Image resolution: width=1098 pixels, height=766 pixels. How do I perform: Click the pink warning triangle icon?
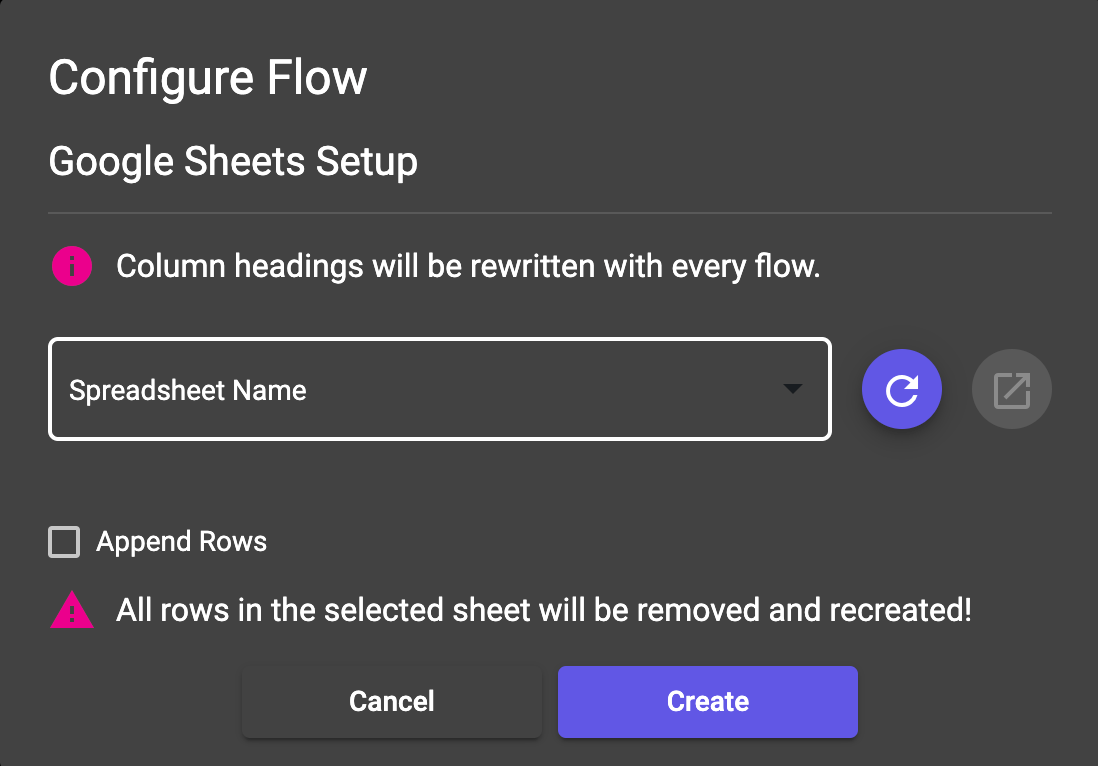[71, 610]
